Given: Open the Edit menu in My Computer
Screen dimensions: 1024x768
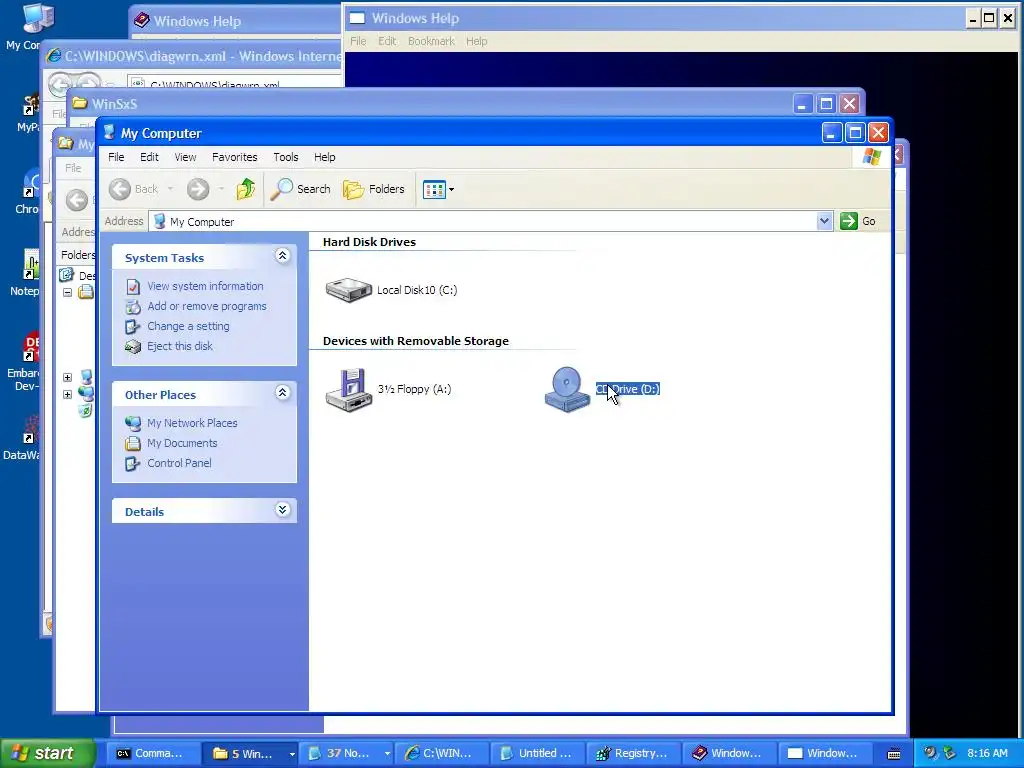Looking at the screenshot, I should point(149,157).
